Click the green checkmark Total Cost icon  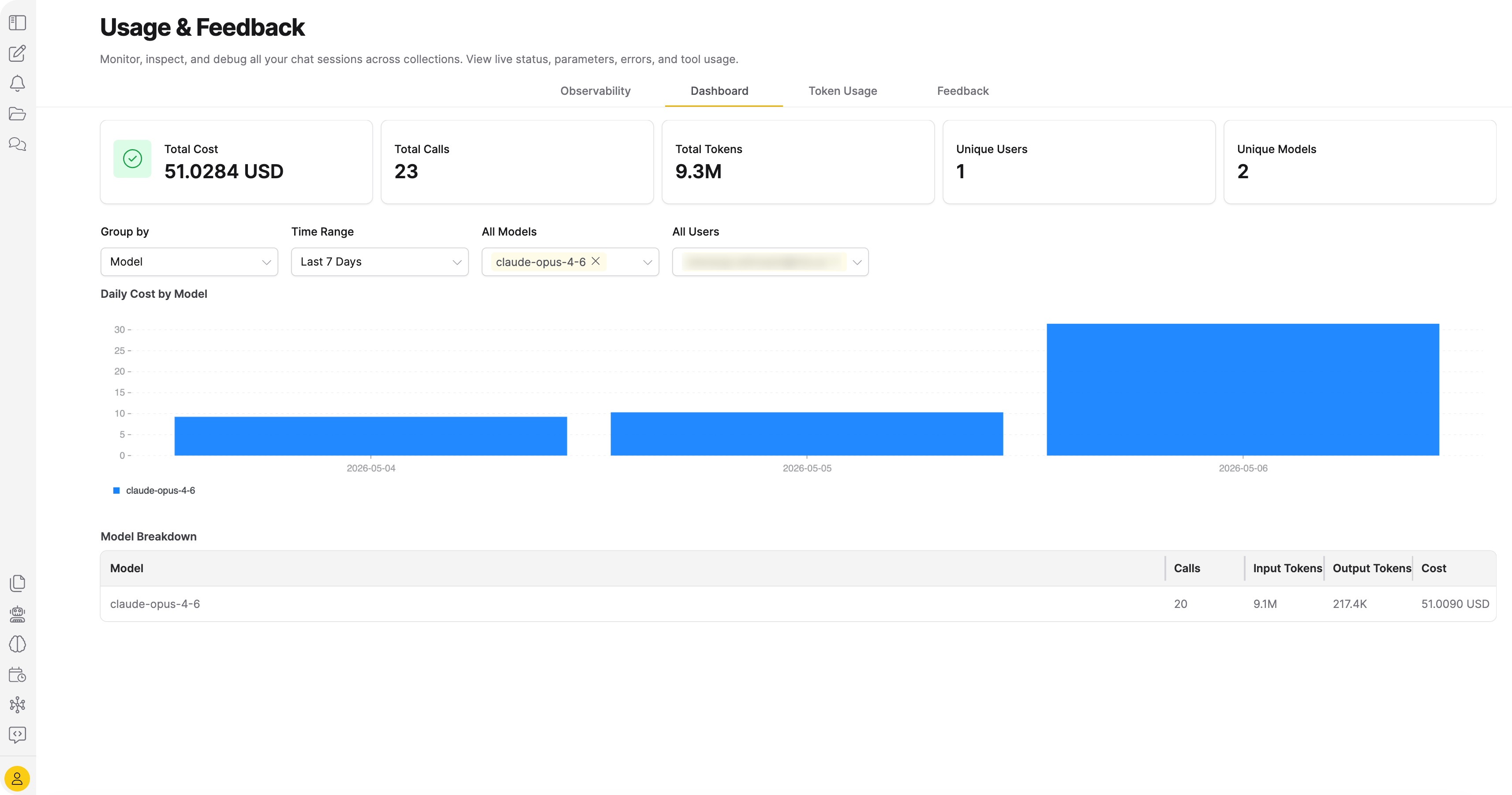point(132,158)
